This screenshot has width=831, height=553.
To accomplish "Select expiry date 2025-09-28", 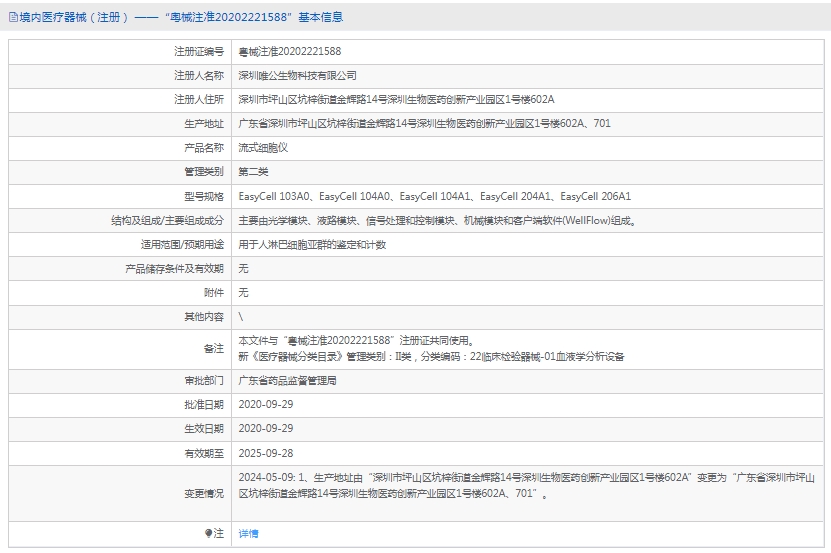I will tap(266, 453).
